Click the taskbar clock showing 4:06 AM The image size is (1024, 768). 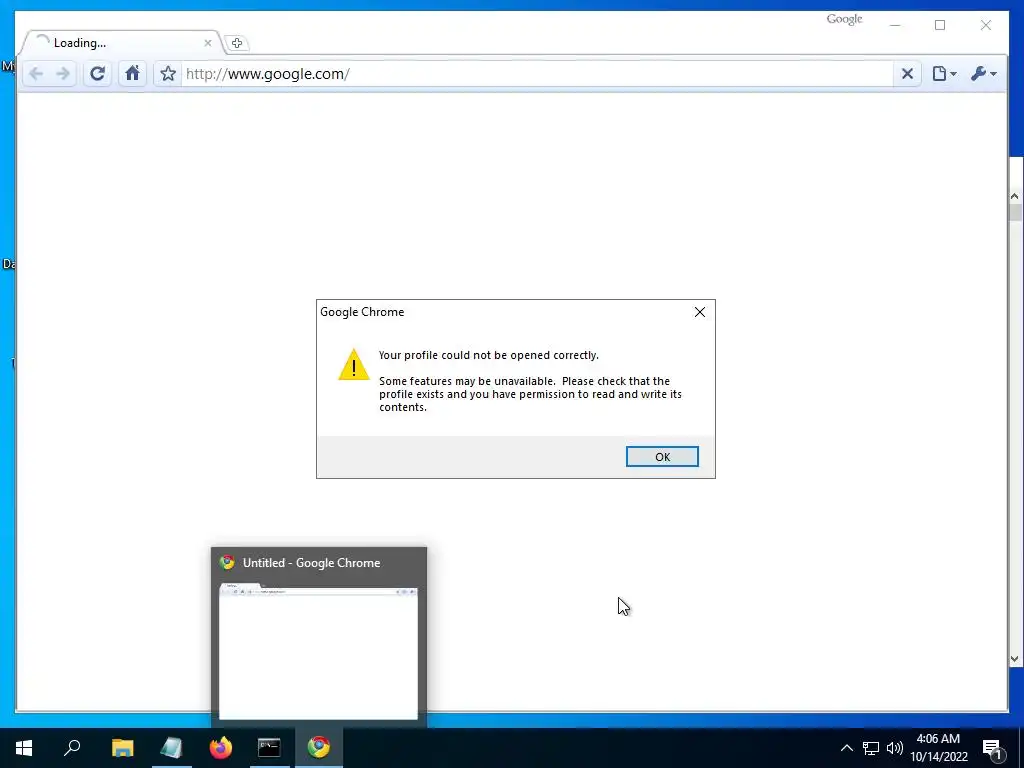point(938,748)
